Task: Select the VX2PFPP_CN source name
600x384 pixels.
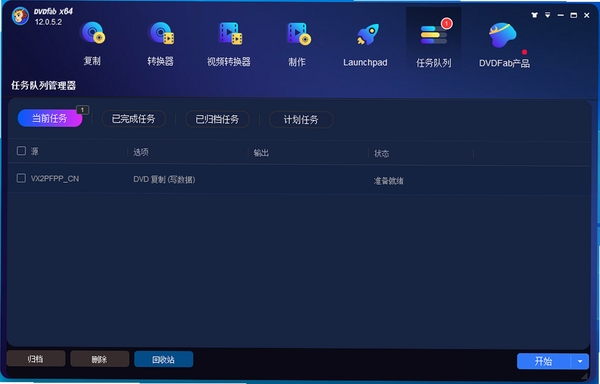Action: point(55,179)
